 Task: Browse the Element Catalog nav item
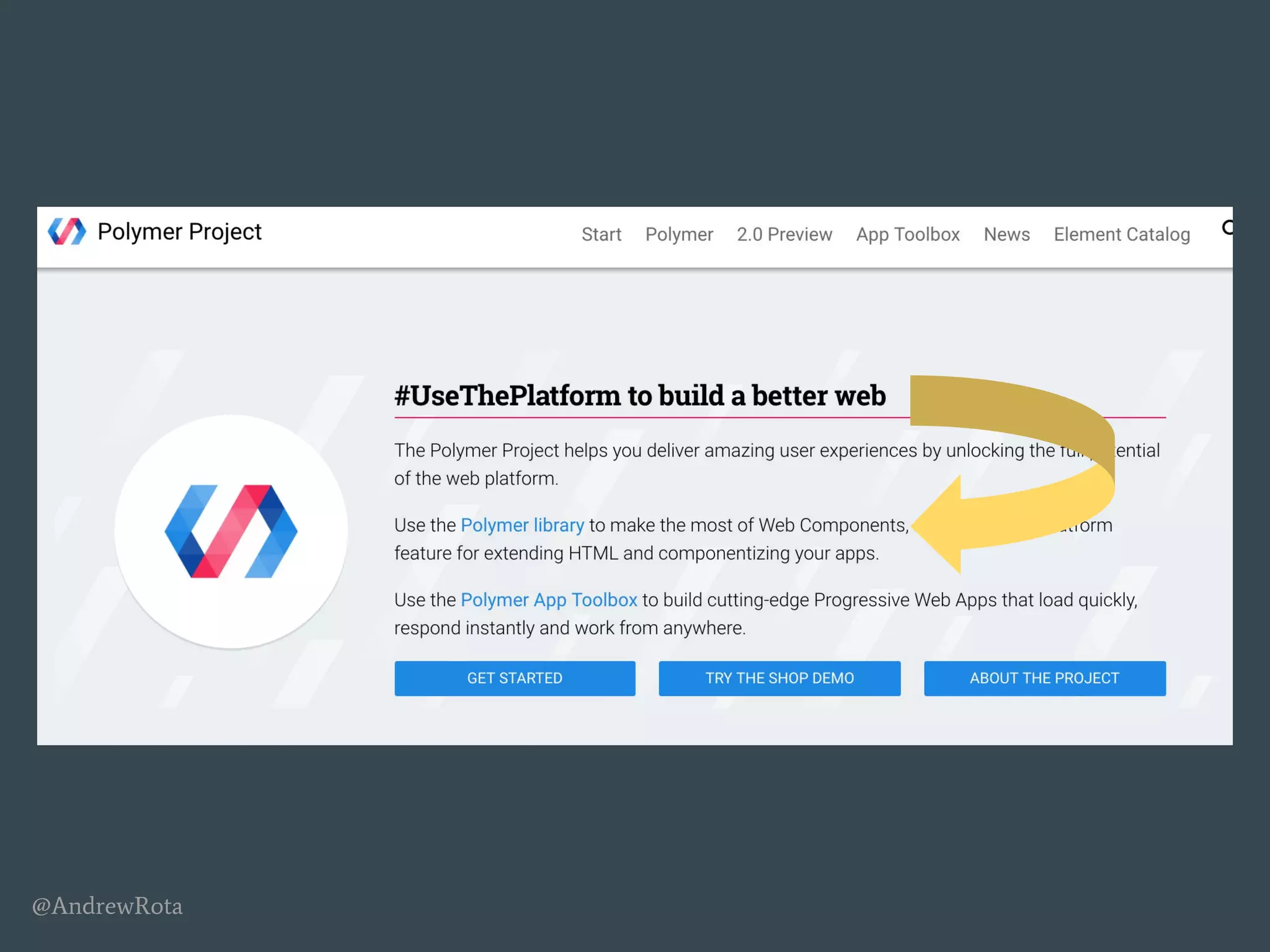[x=1122, y=234]
